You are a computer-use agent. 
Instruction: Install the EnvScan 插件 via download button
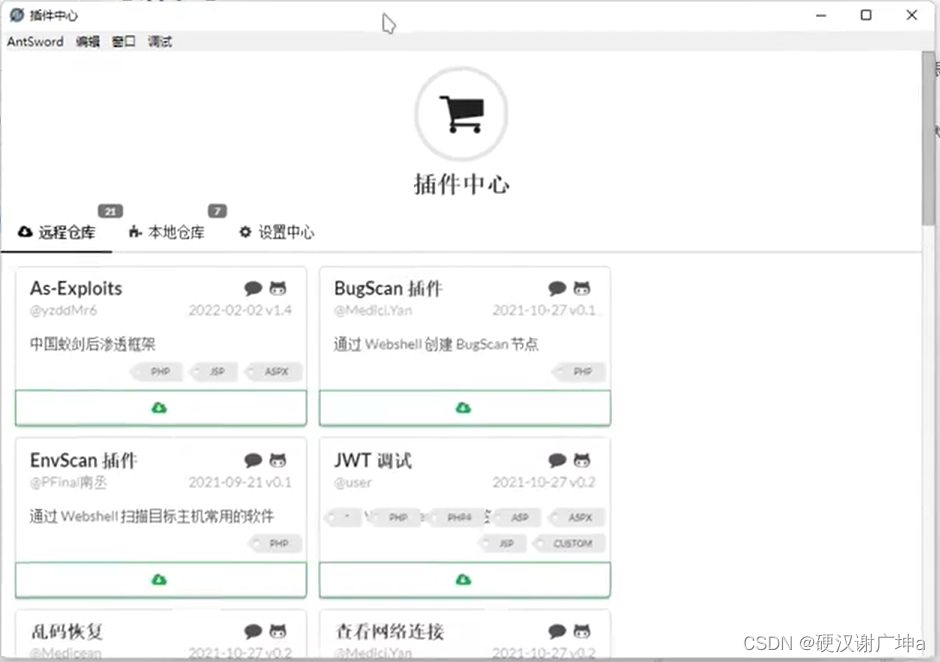click(161, 580)
